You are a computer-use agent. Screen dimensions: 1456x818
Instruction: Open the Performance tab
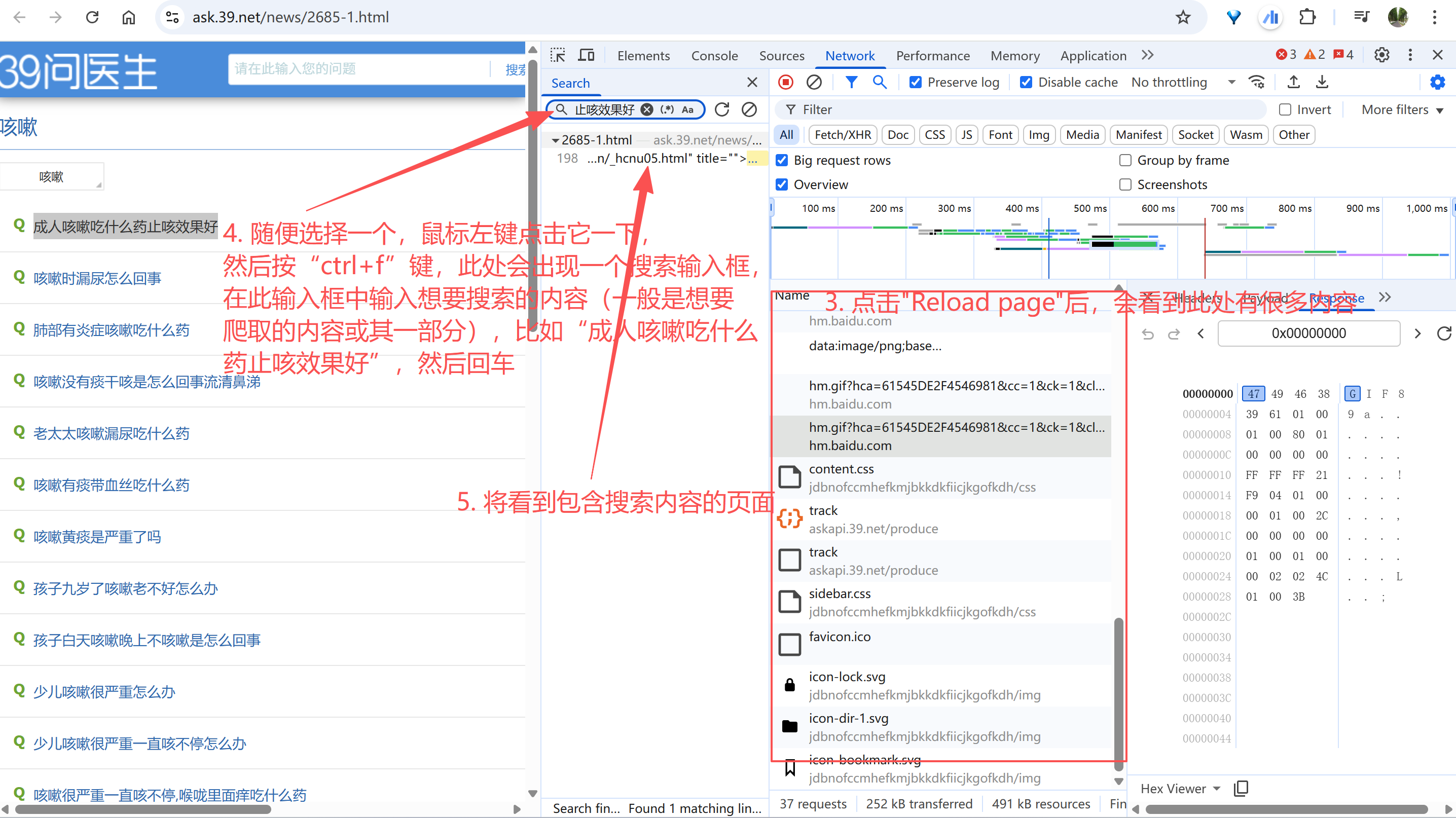[933, 55]
